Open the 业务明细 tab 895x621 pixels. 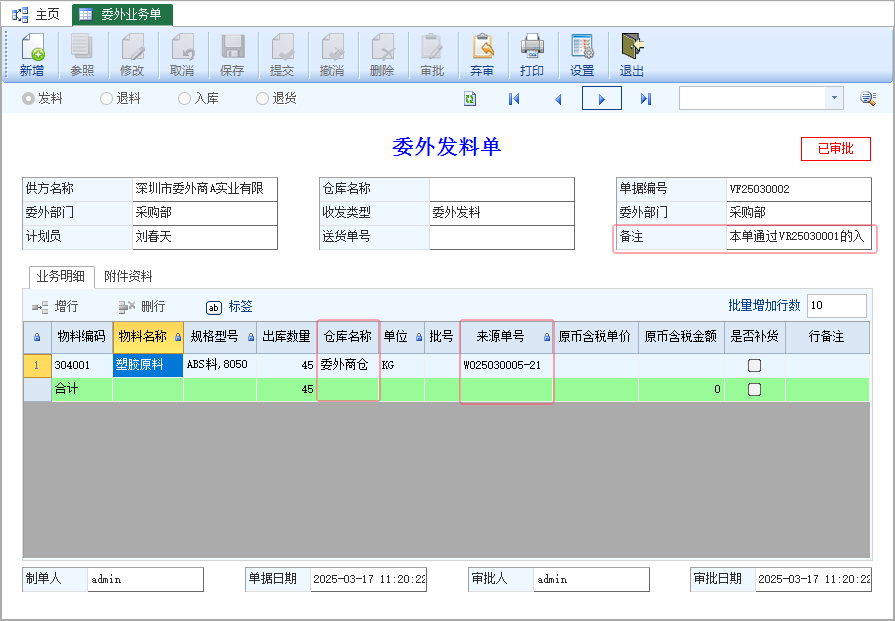click(x=61, y=277)
